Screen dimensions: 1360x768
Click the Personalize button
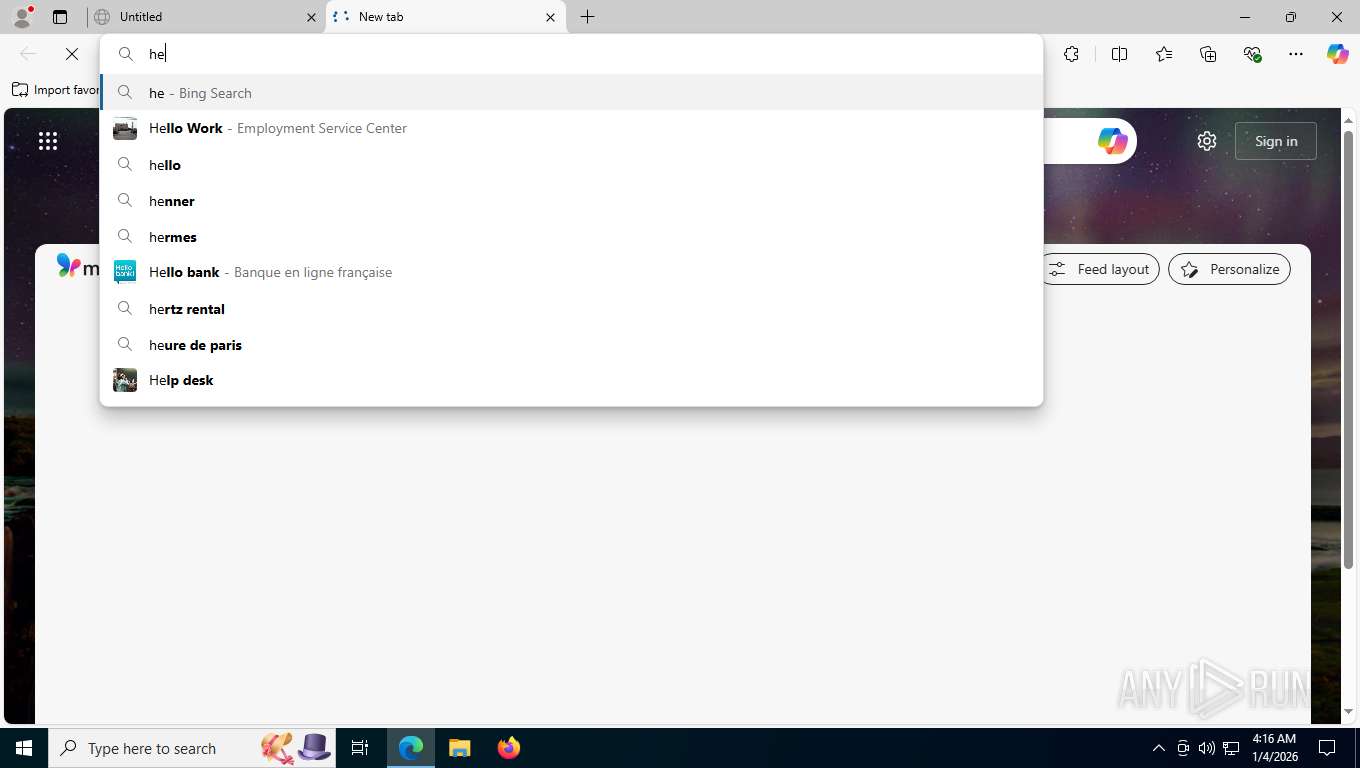point(1230,269)
